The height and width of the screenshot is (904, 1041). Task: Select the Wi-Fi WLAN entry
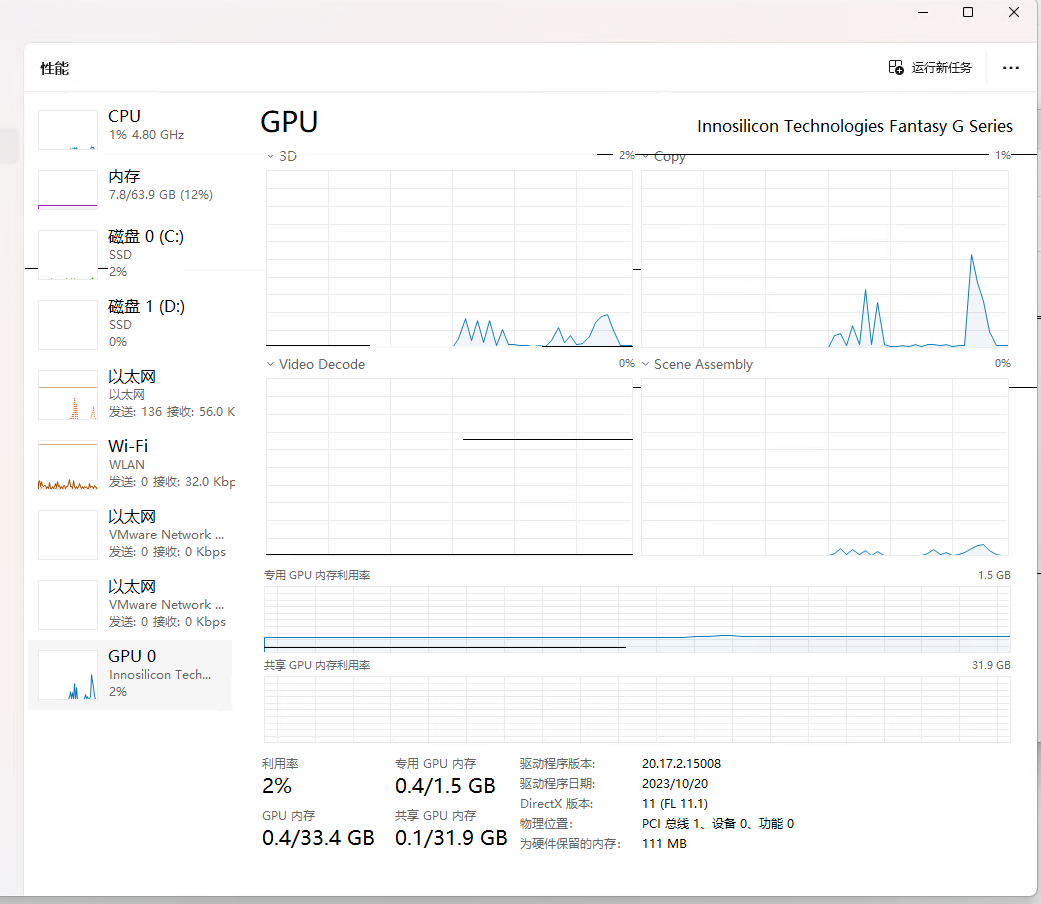click(130, 464)
